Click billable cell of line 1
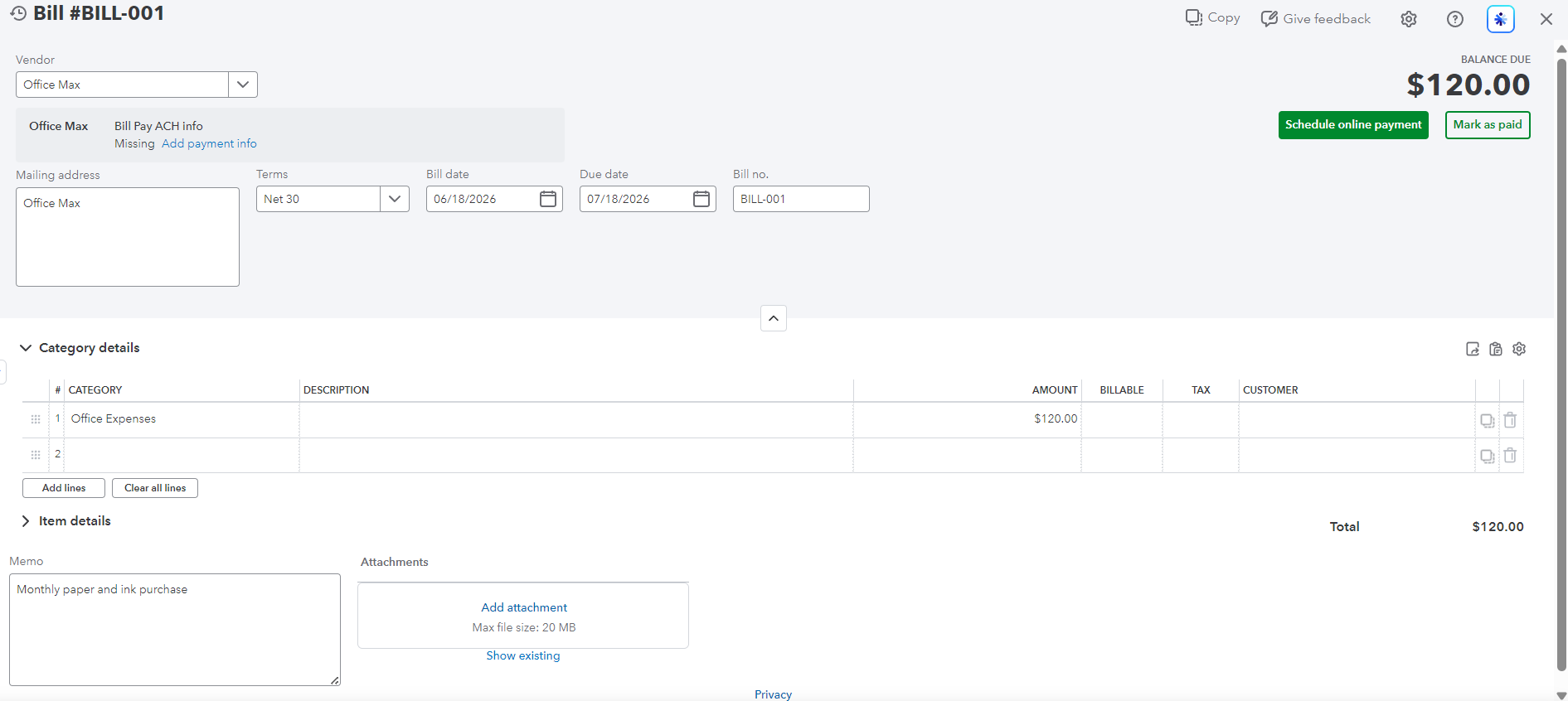This screenshot has height=701, width=1568. click(1122, 419)
